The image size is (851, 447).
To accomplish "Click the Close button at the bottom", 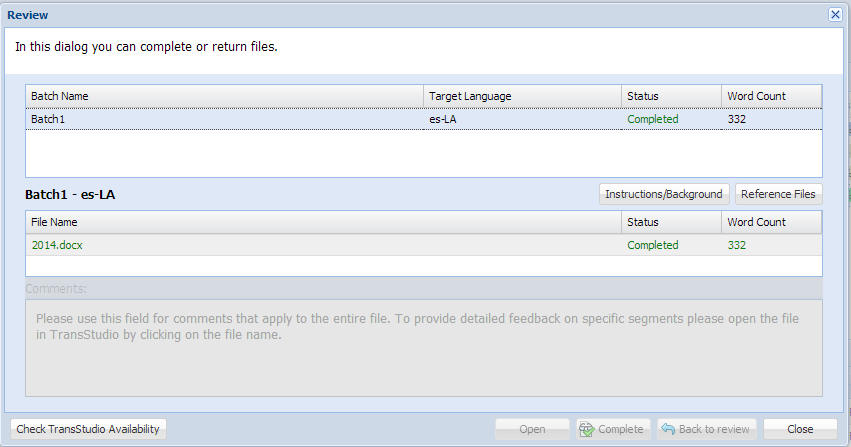I will click(800, 429).
